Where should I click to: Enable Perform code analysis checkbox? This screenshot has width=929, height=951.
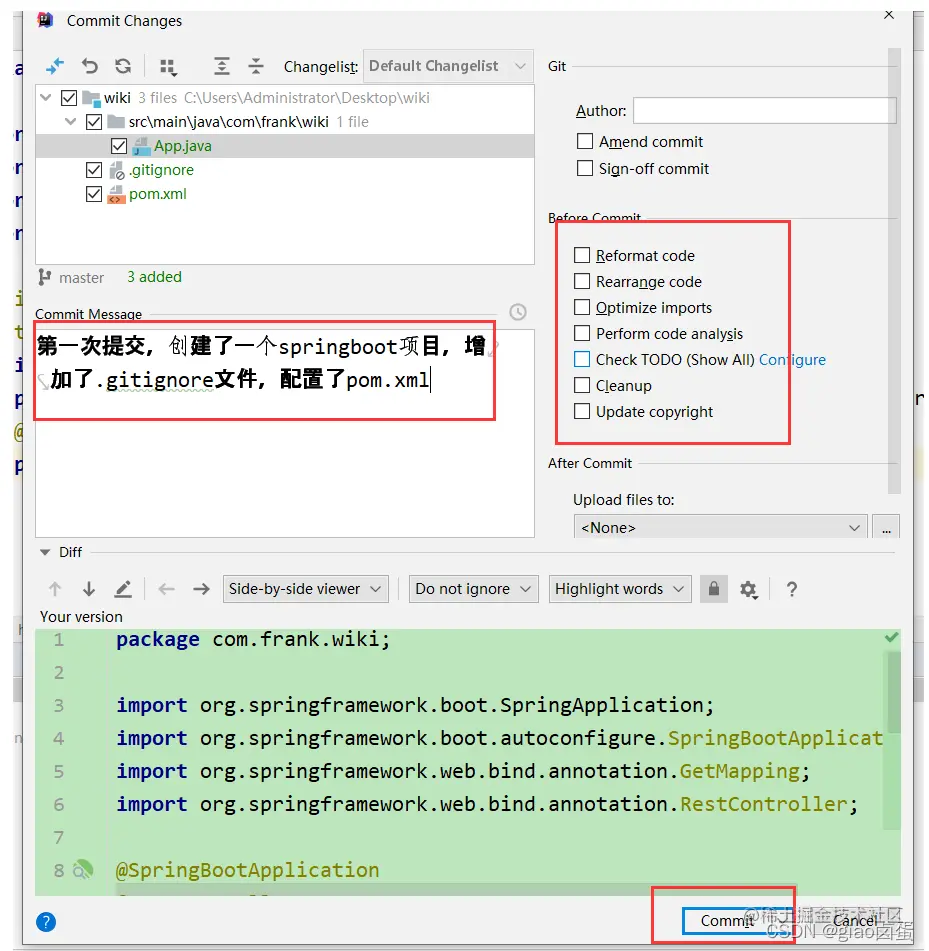click(x=582, y=333)
